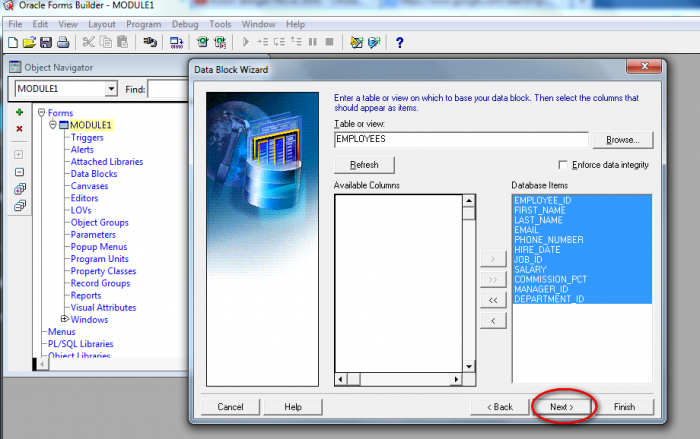700x439 pixels.
Task: Collapse the Forms tree node
Action: click(42, 112)
